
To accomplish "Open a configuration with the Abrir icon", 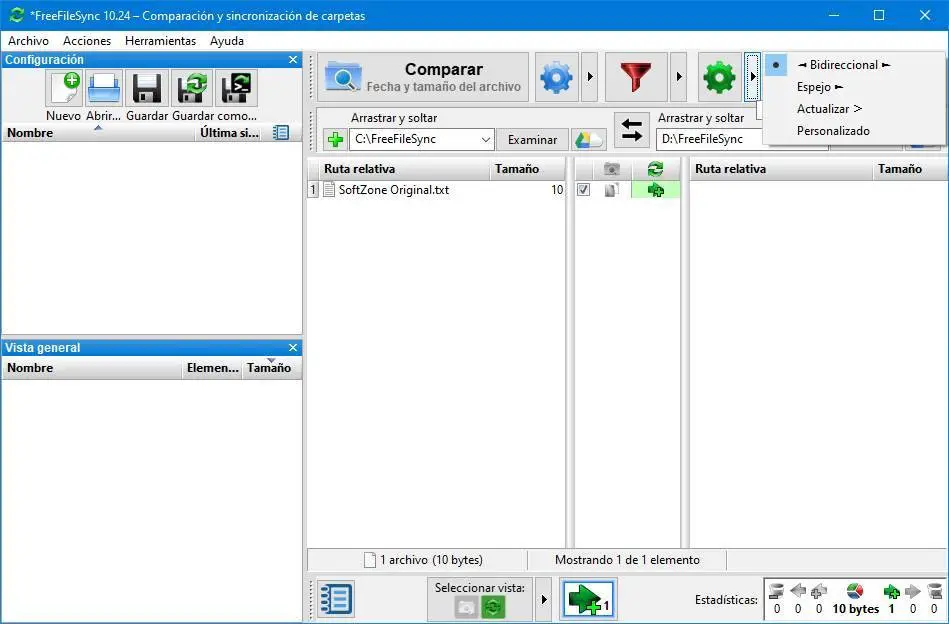I will coord(103,88).
